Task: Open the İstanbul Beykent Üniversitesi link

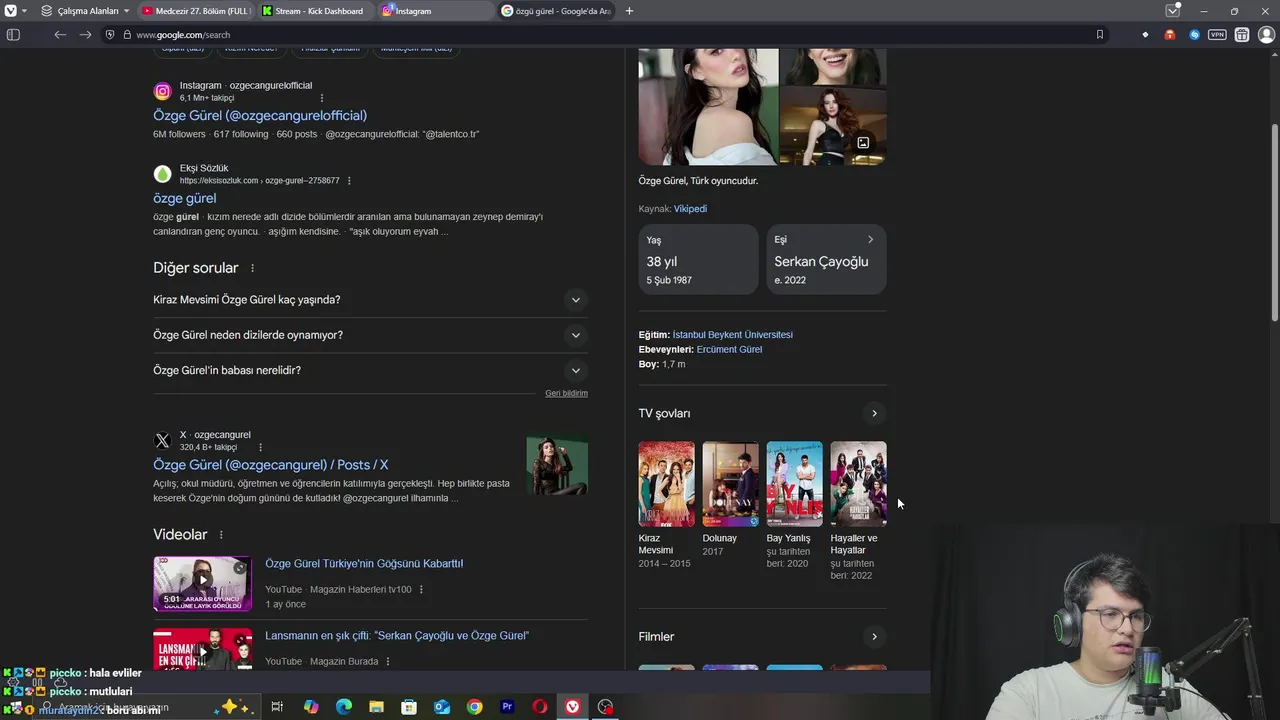Action: point(732,335)
